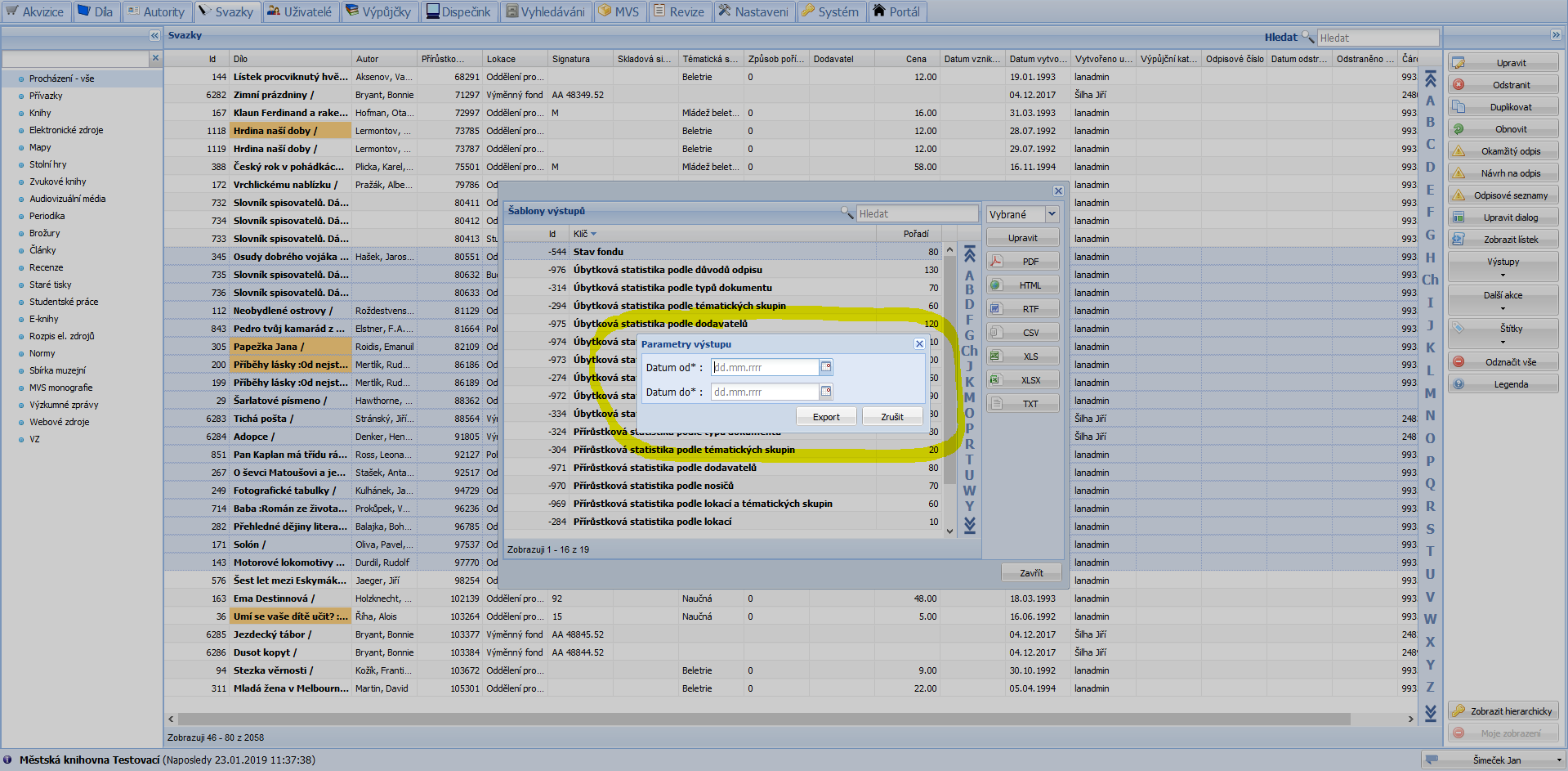
Task: Filter Svazky list by letter Z
Action: 1430,688
